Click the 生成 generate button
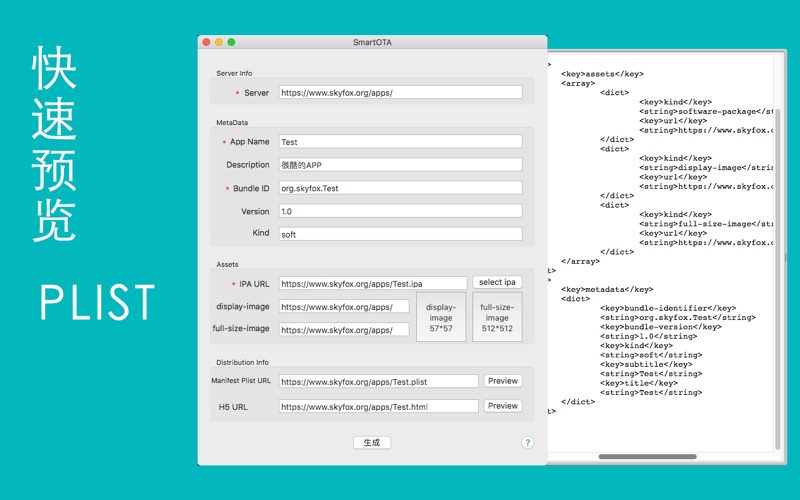The height and width of the screenshot is (500, 800). click(372, 442)
